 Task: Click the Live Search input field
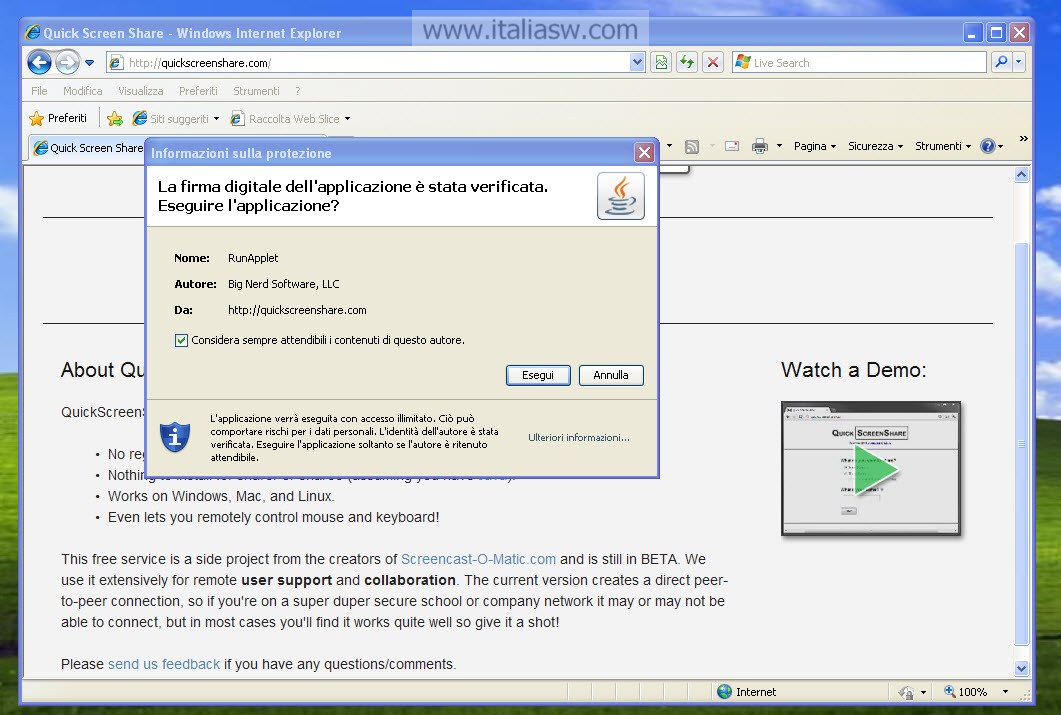868,63
